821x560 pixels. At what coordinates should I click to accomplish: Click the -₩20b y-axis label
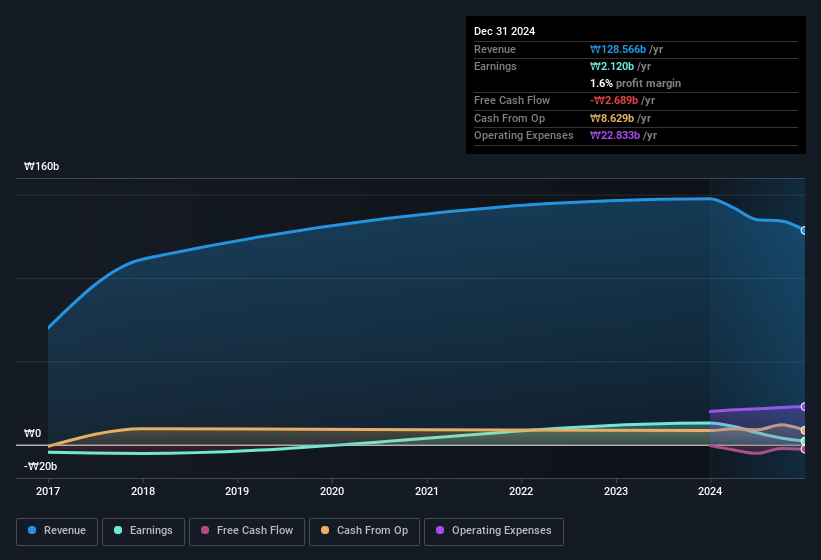(40, 466)
